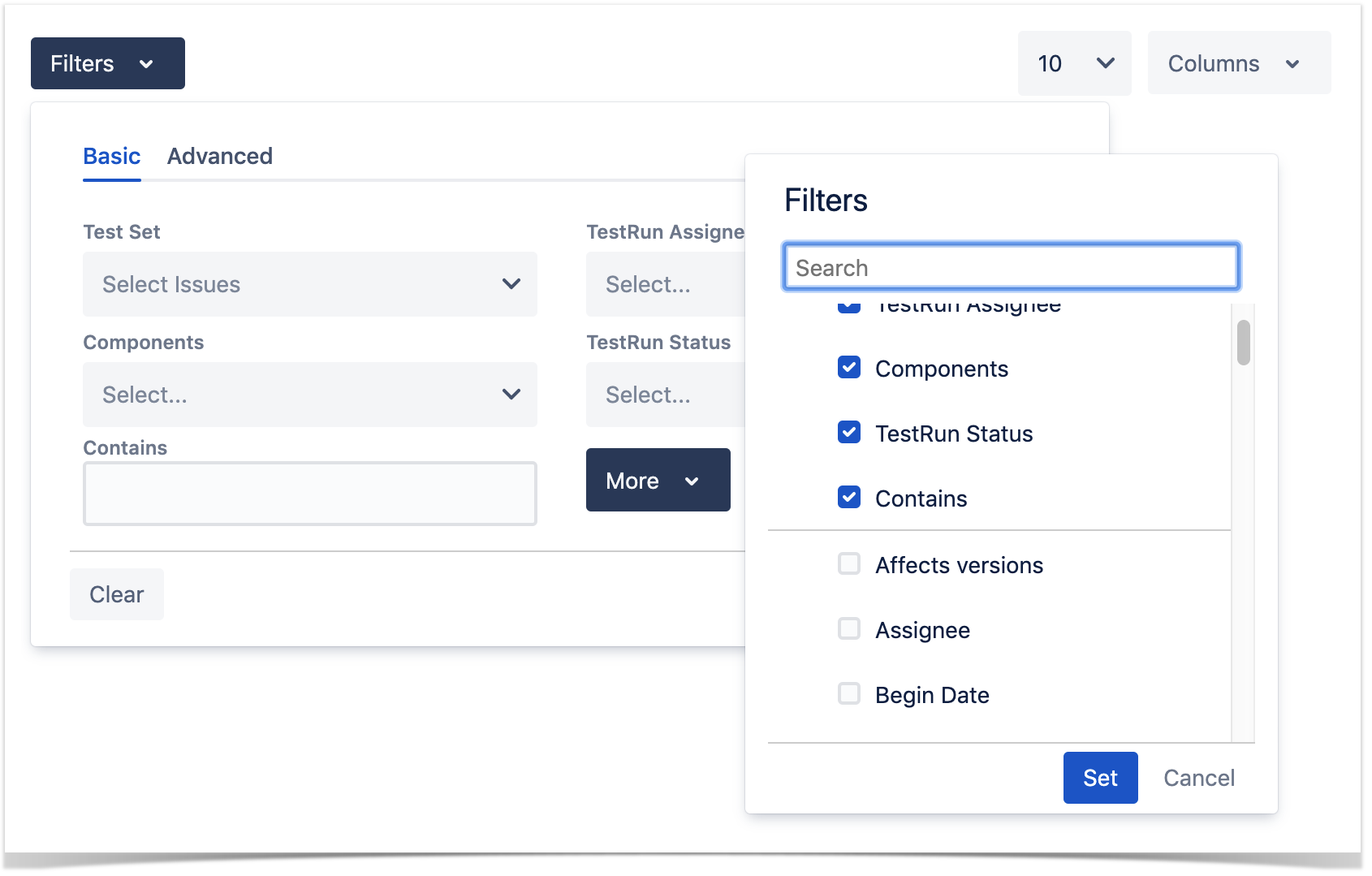1372x876 pixels.
Task: Check the Affects versions checkbox
Action: tap(849, 564)
